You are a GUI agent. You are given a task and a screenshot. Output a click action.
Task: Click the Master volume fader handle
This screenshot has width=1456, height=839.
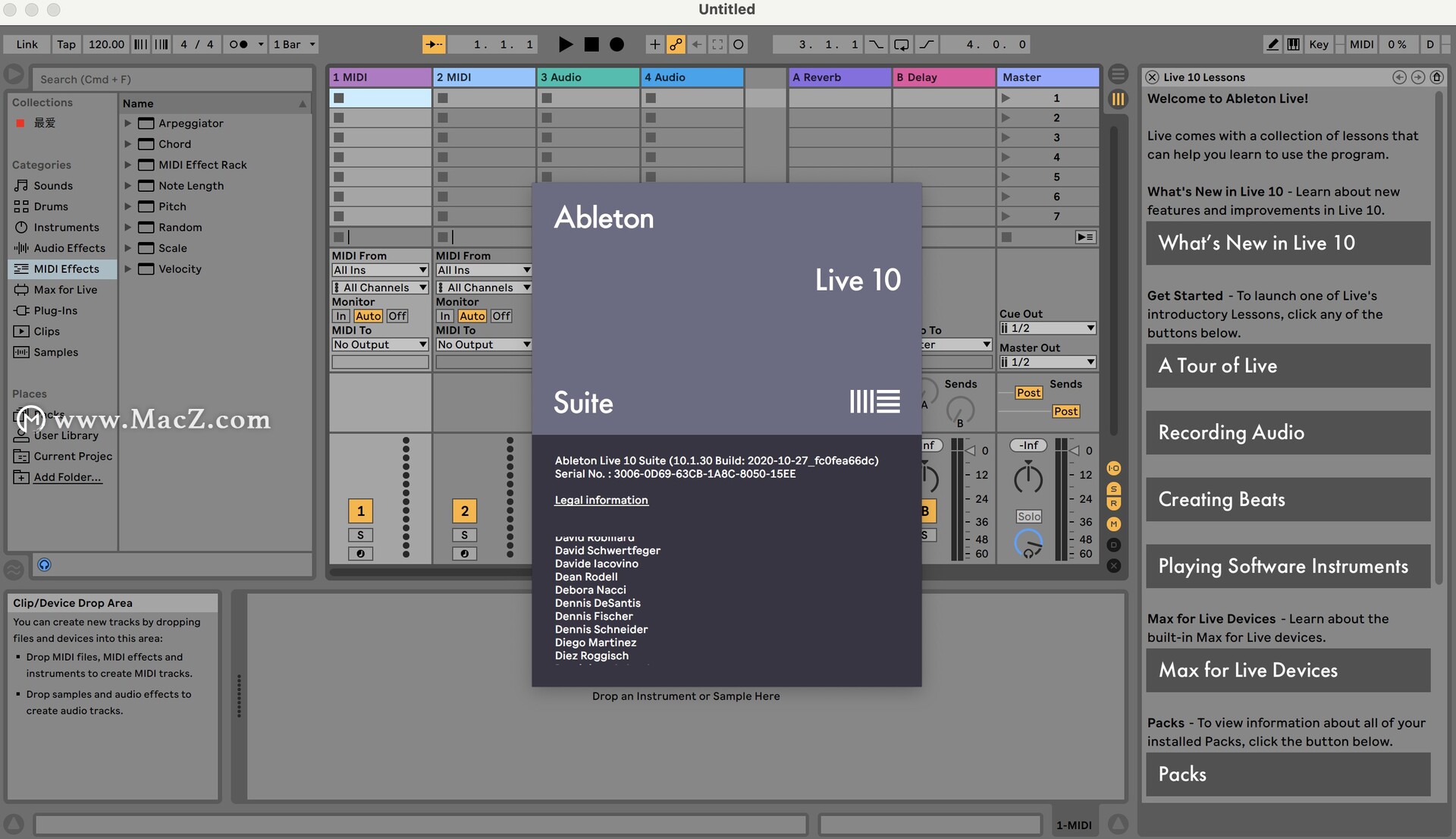tap(1075, 451)
